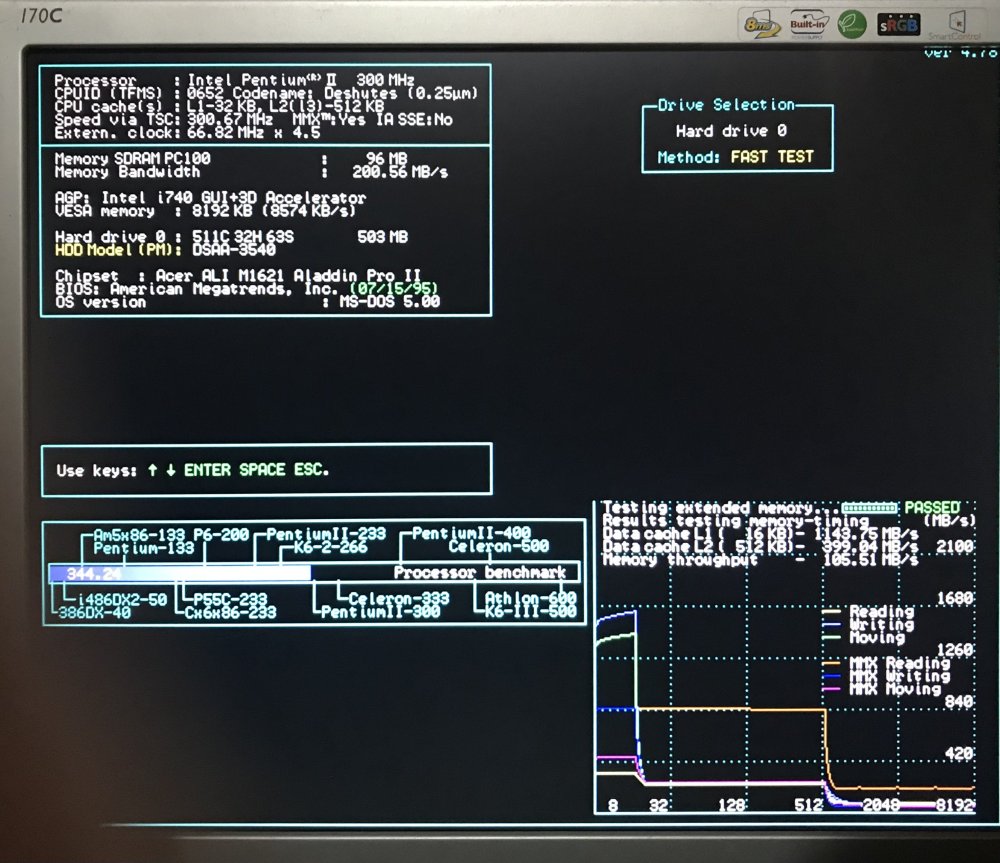Open SmartControl from the bezel icon
The image size is (1000, 863).
(958, 23)
